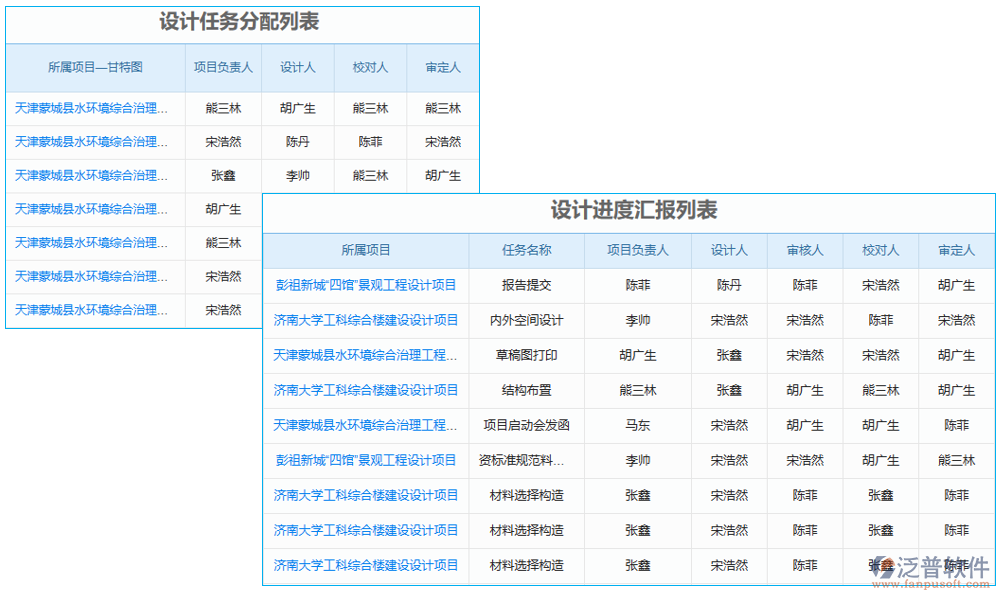Open the first 天津蒙城县水环境综合治理 project link
This screenshot has height=600, width=1000.
[x=92, y=108]
